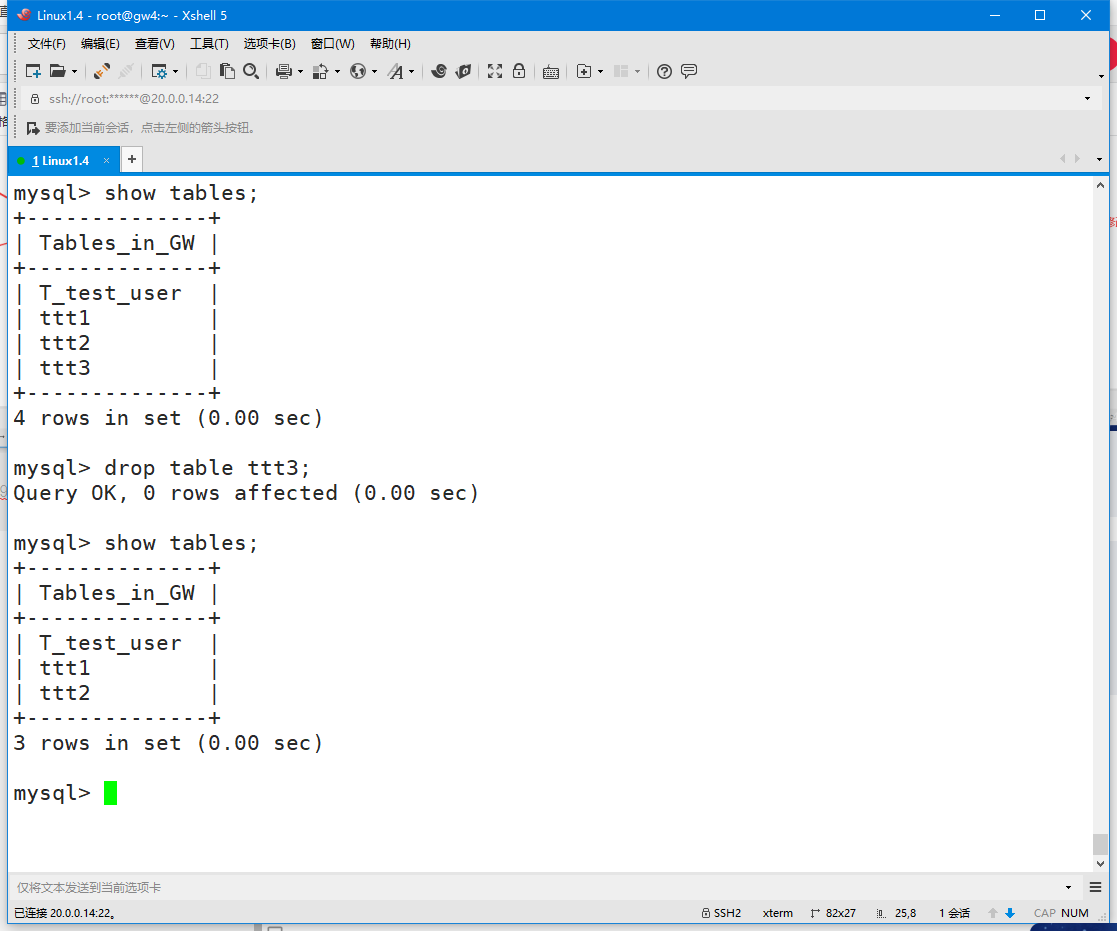Viewport: 1117px width, 931px height.
Task: Open the 查看(V) menu
Action: coord(155,43)
